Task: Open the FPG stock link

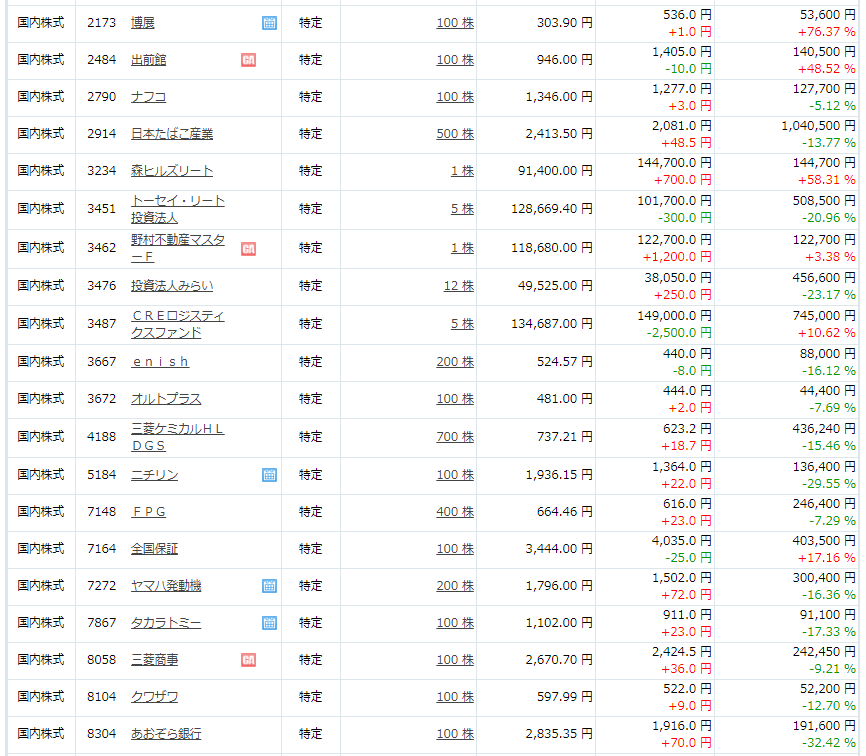Action: click(149, 512)
